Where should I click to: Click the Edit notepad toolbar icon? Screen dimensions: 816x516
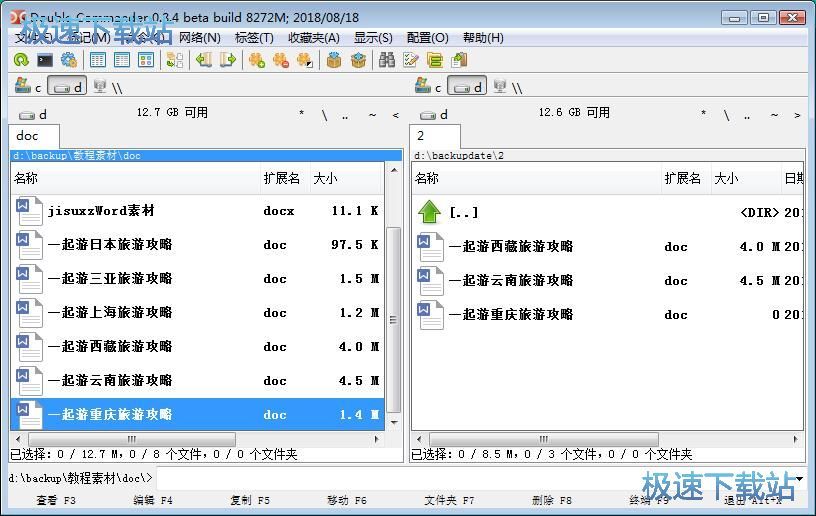pyautogui.click(x=410, y=60)
